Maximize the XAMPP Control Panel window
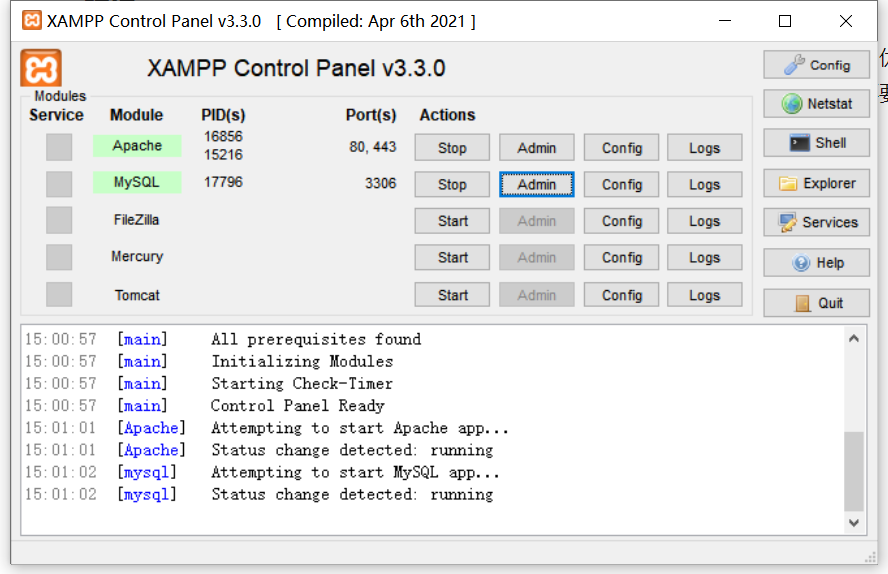Screen dimensions: 888x574 point(785,21)
